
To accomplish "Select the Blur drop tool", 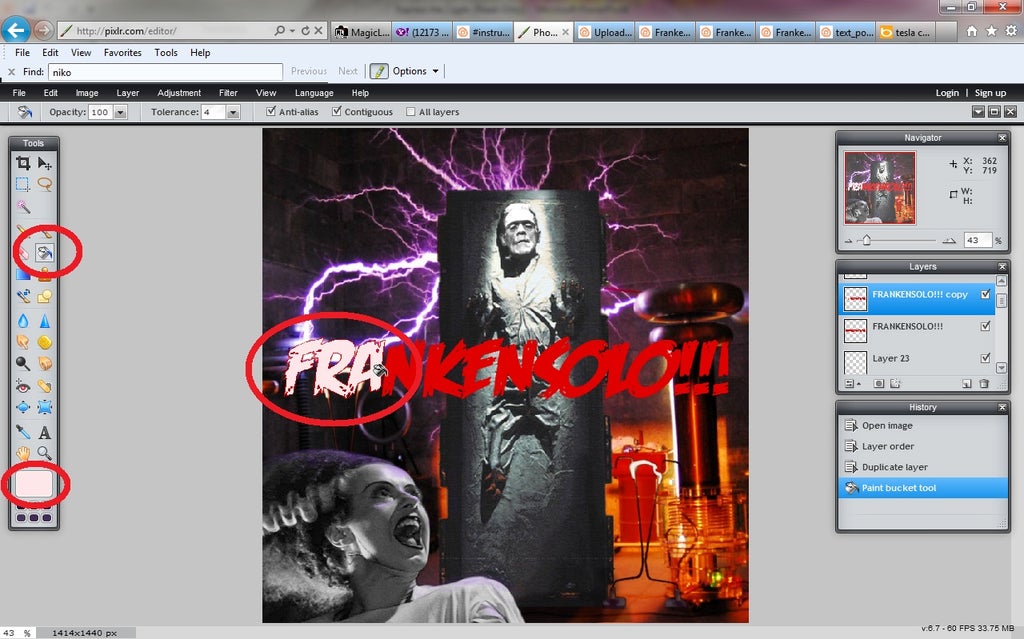I will click(x=23, y=321).
